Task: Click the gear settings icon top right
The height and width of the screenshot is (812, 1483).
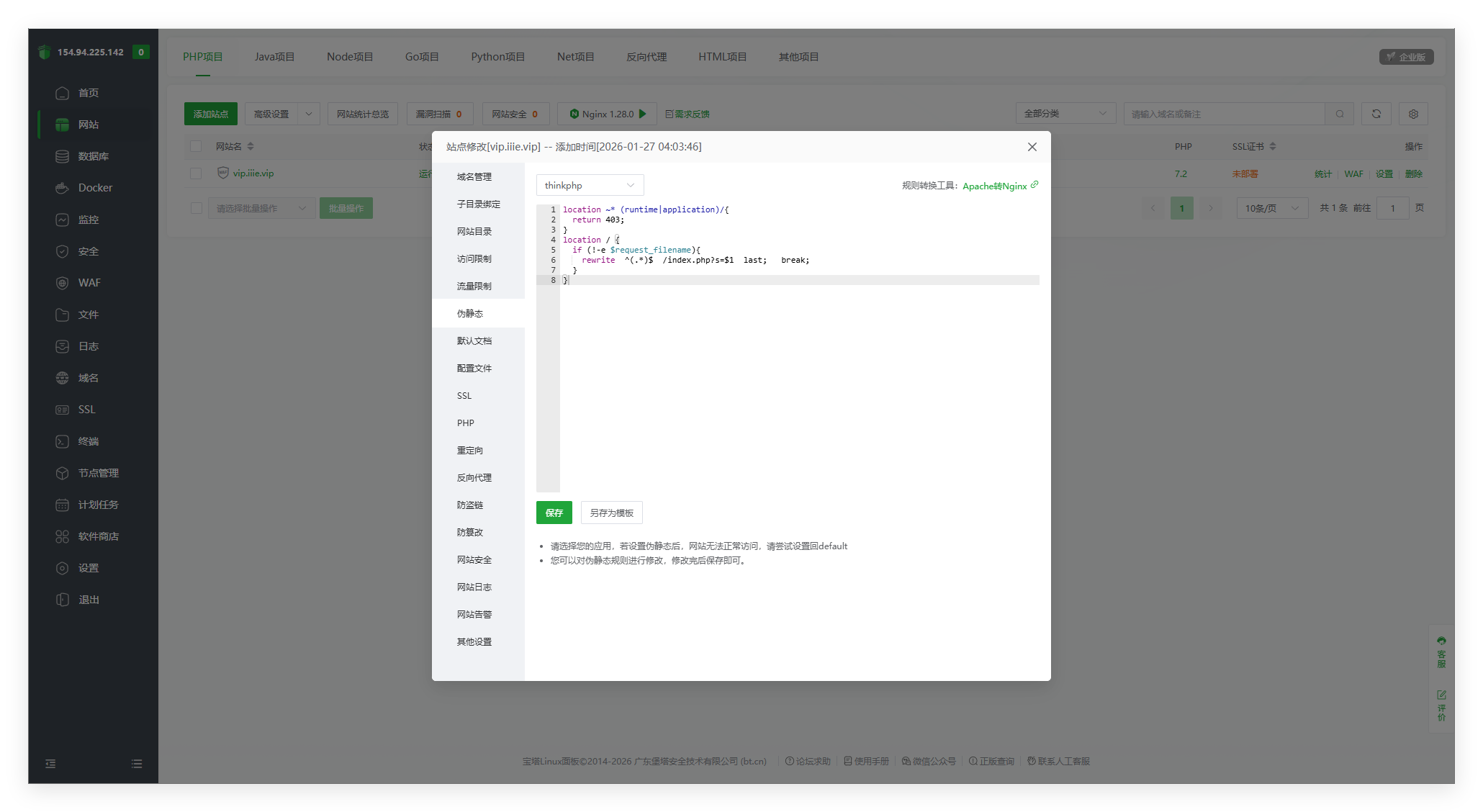Action: pos(1413,114)
